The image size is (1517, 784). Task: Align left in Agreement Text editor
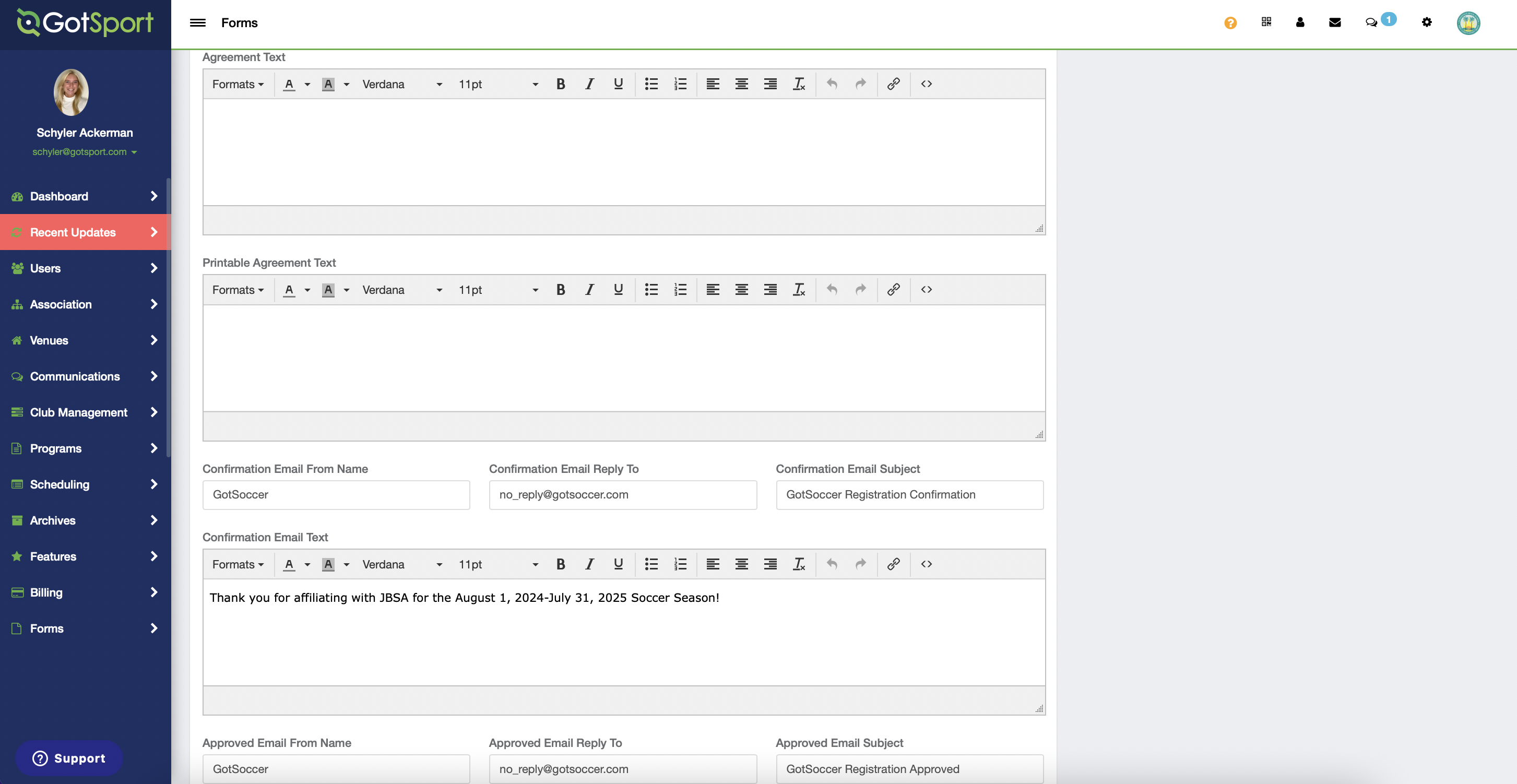713,84
